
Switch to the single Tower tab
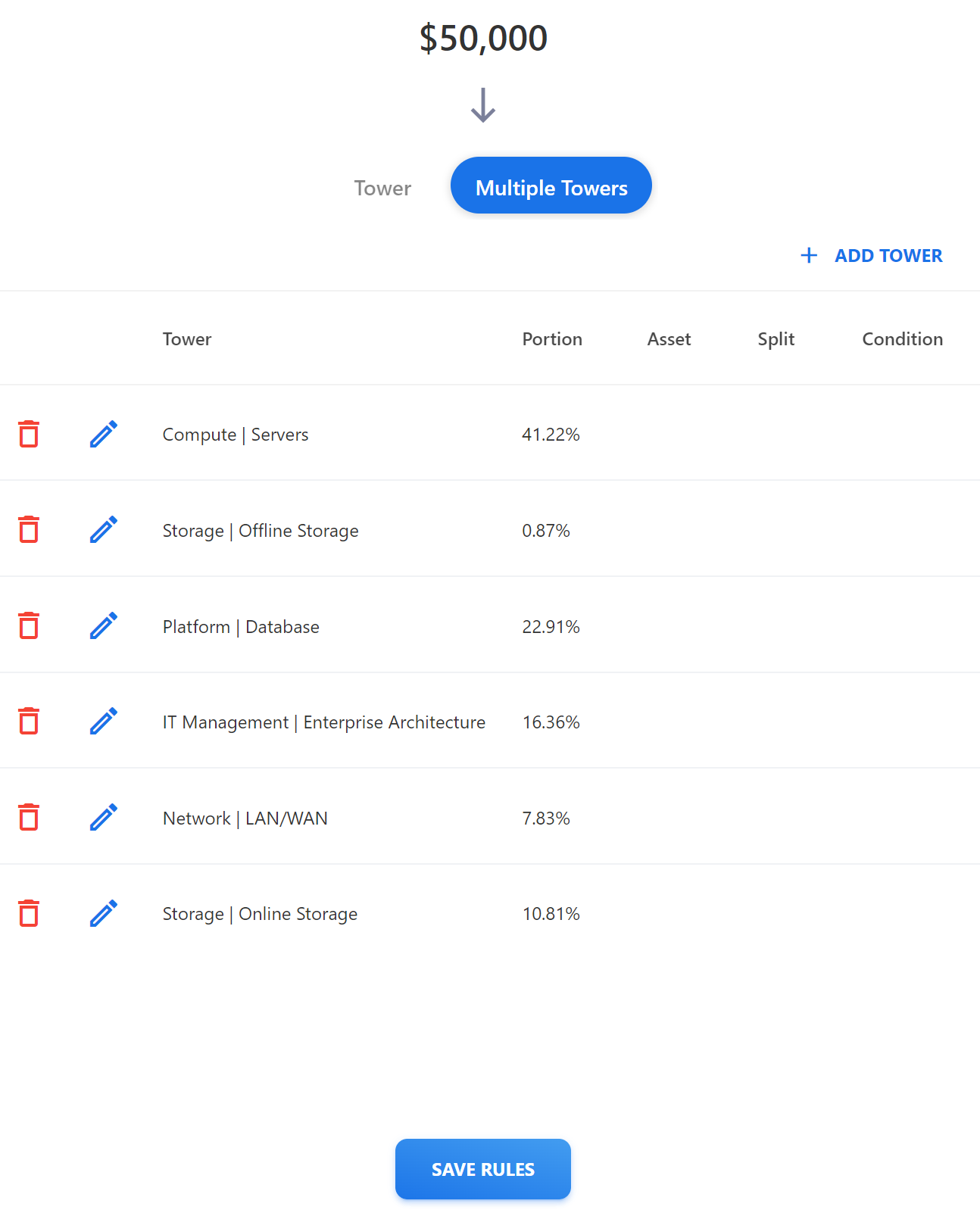tap(382, 188)
